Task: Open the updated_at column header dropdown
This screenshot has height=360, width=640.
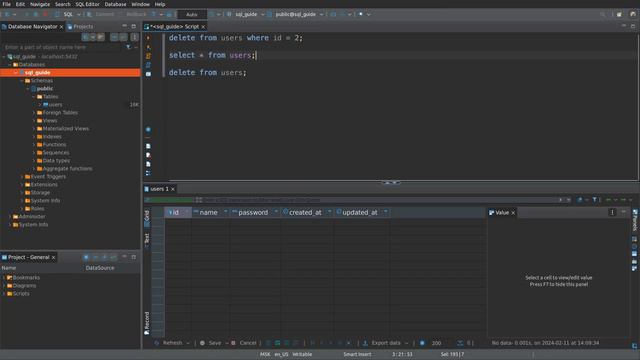Action: pyautogui.click(x=385, y=212)
